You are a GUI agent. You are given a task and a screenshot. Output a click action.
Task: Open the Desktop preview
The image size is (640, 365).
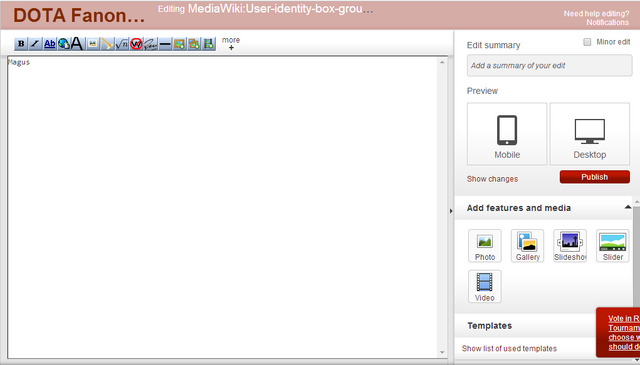pos(590,134)
